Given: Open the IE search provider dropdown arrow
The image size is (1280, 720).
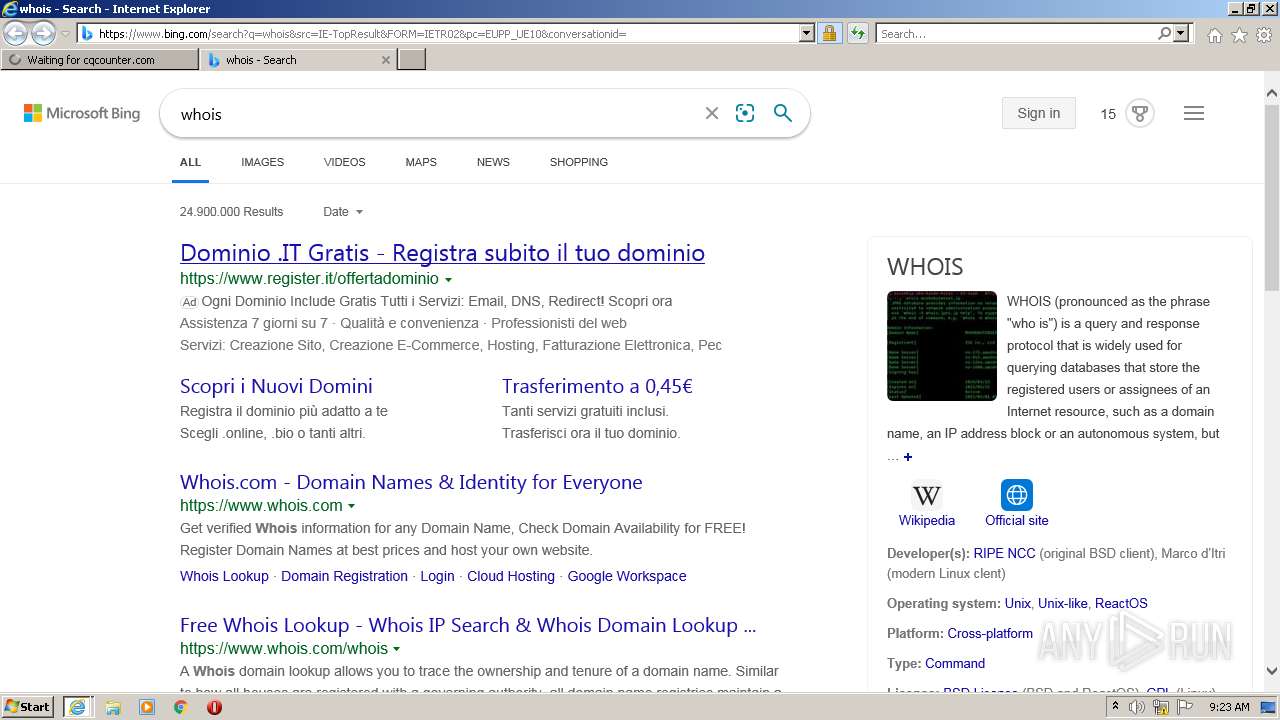Looking at the screenshot, I should coord(1182,34).
